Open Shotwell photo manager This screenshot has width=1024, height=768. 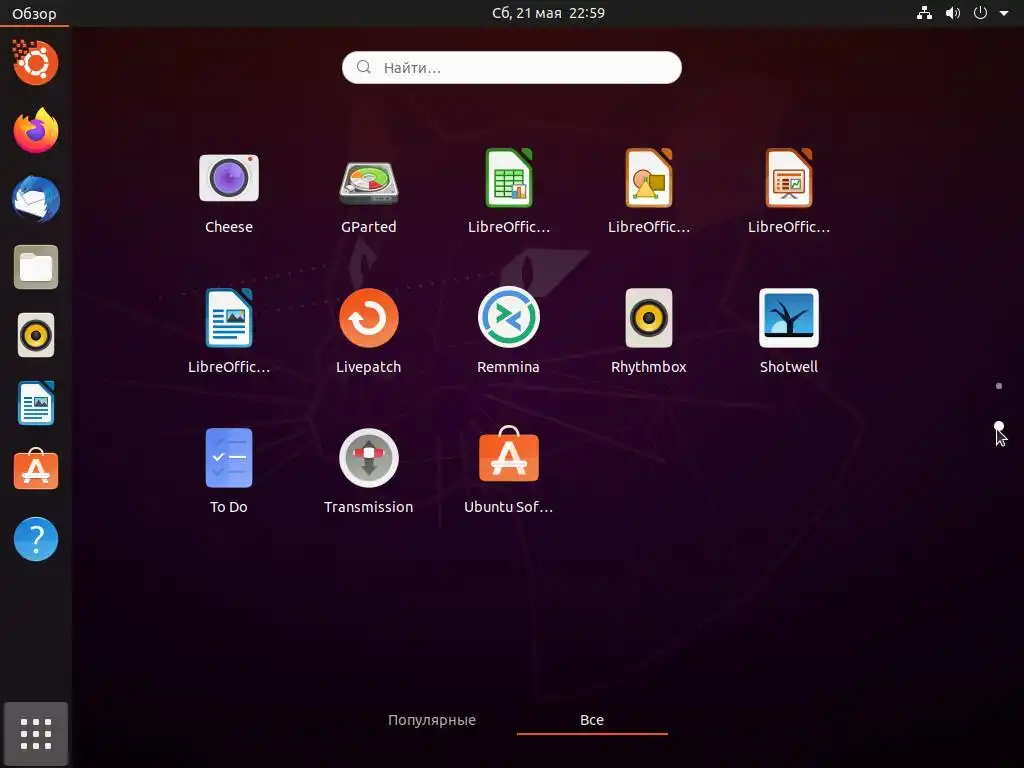point(789,318)
